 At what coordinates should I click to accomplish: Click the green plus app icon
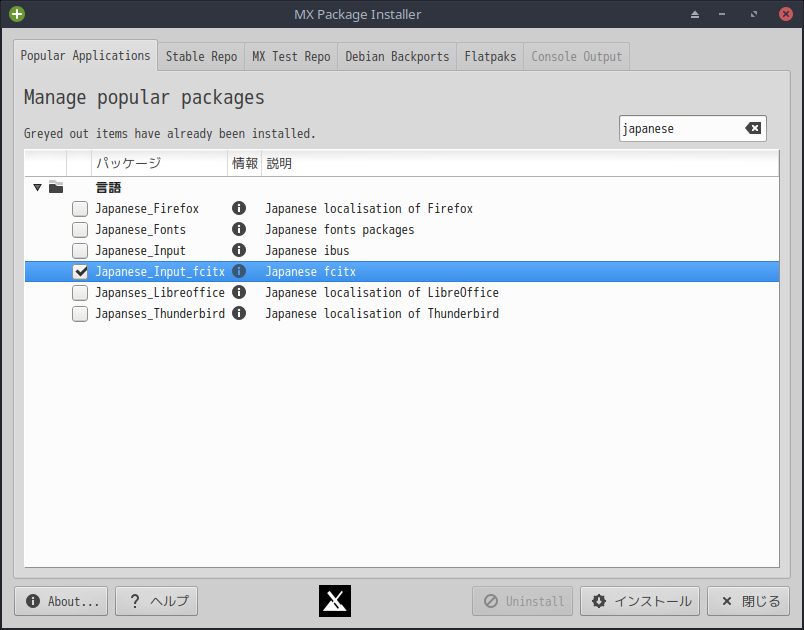tap(17, 14)
